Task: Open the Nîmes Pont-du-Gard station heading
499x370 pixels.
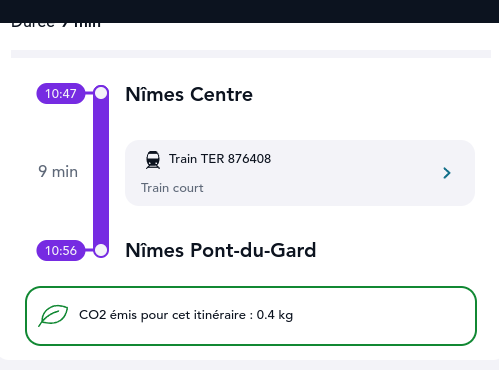Action: pos(221,250)
